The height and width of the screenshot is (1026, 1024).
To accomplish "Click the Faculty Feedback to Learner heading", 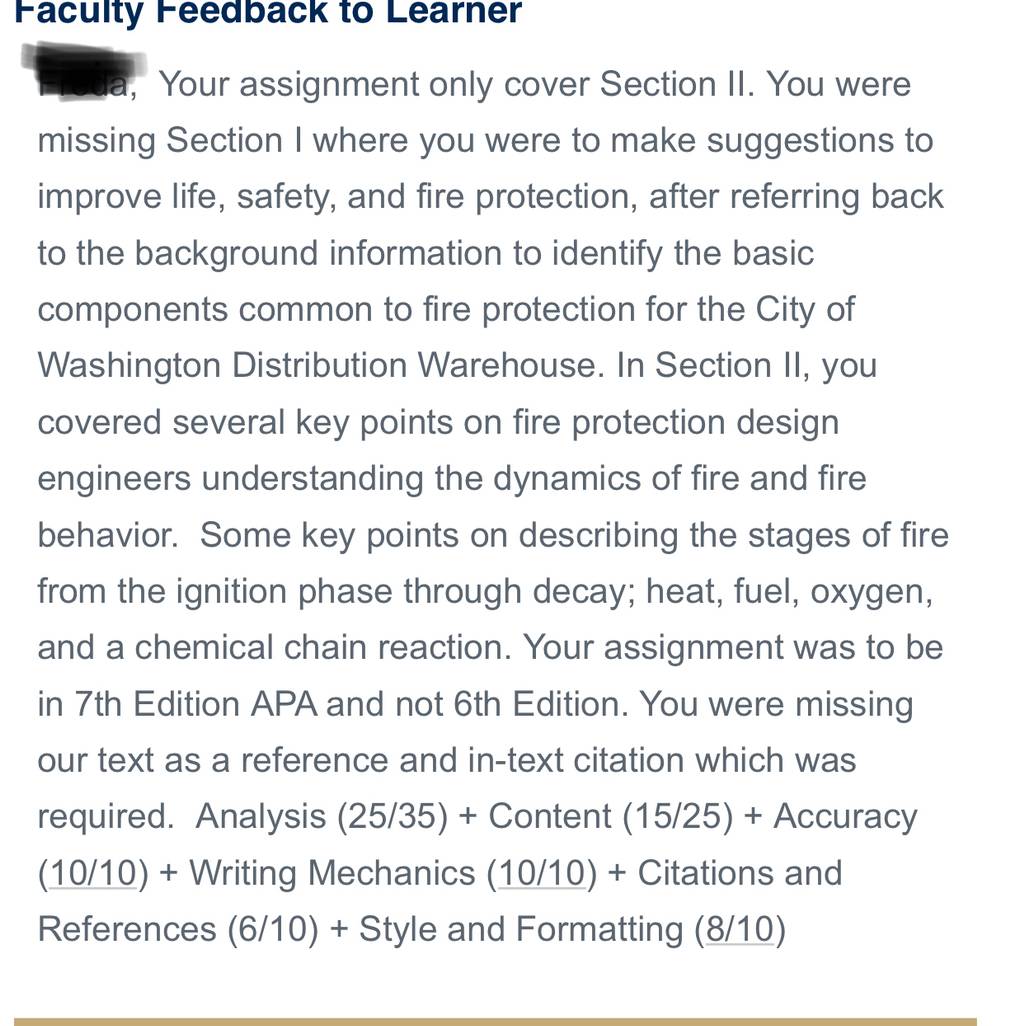I will point(268,12).
